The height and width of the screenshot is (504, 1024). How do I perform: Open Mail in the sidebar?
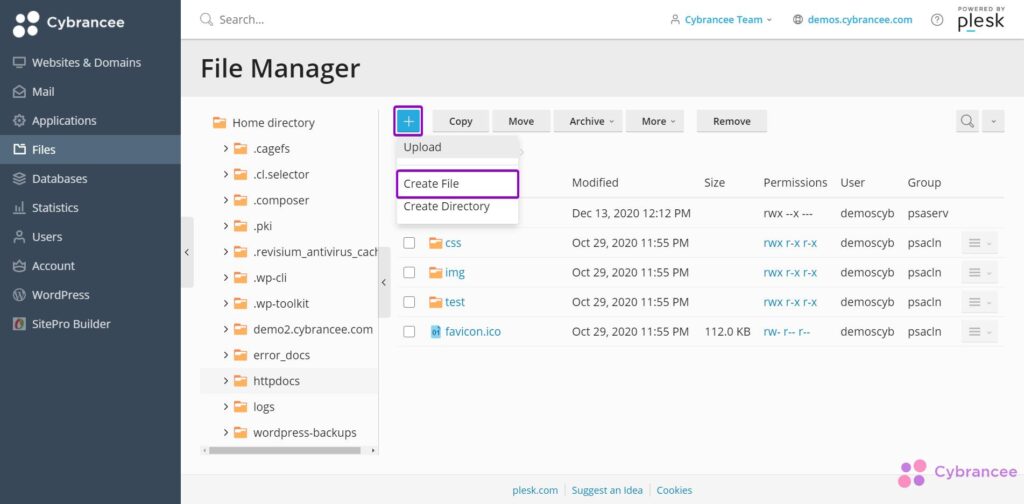[90, 92]
